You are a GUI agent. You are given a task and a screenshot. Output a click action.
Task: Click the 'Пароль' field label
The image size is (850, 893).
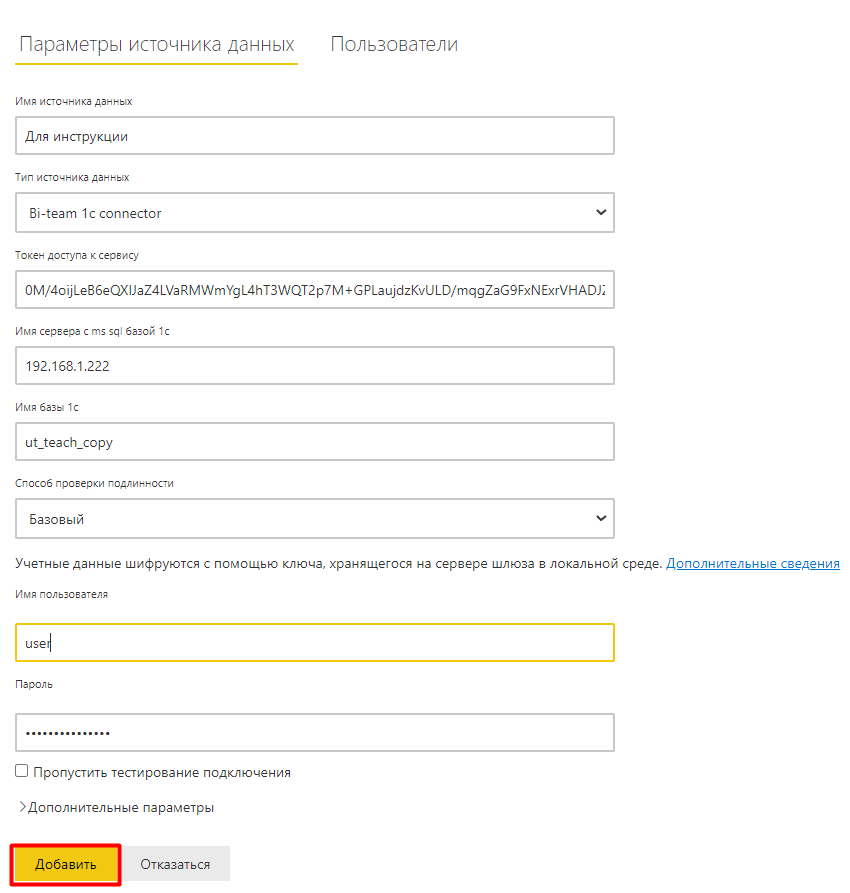point(34,685)
